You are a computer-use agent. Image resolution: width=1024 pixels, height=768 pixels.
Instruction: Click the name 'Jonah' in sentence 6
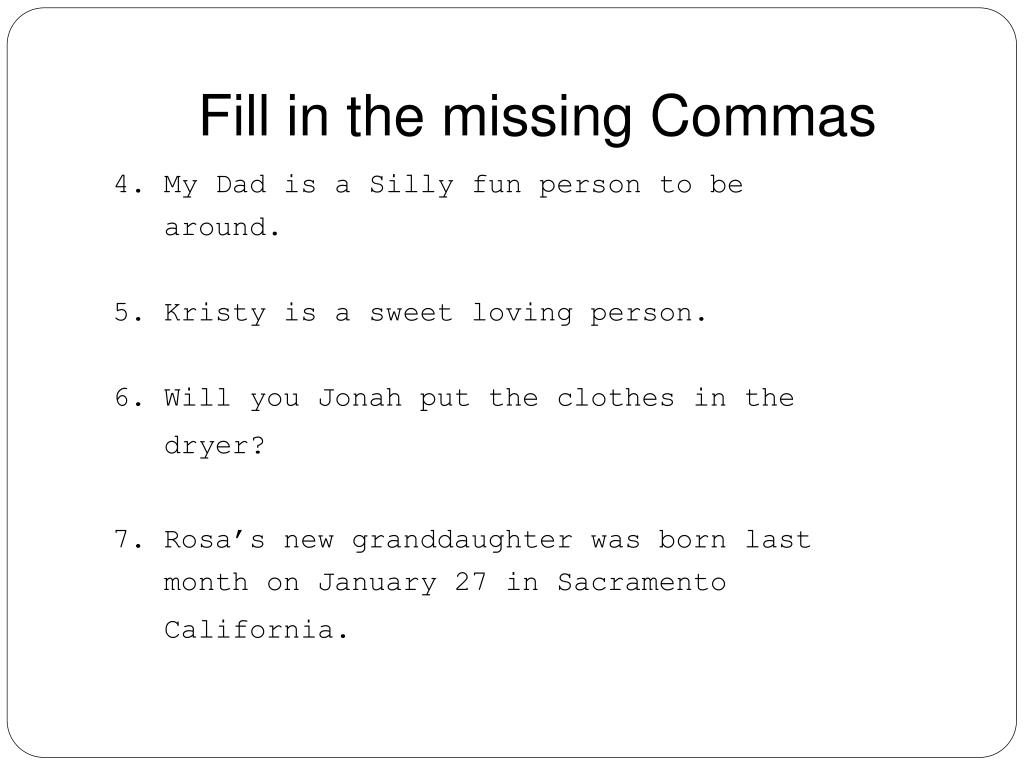(359, 398)
